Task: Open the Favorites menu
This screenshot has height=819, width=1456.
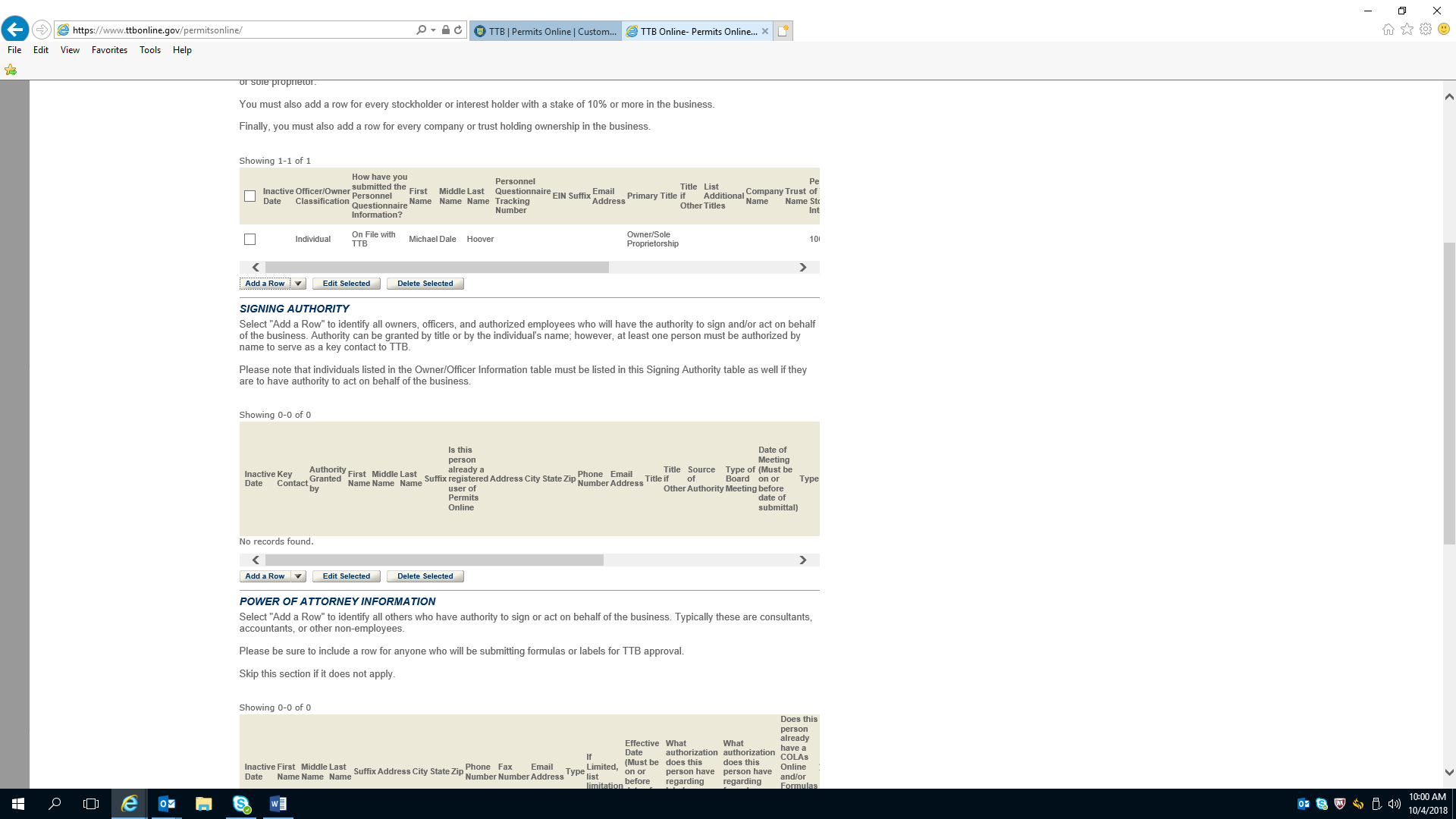Action: [x=109, y=50]
